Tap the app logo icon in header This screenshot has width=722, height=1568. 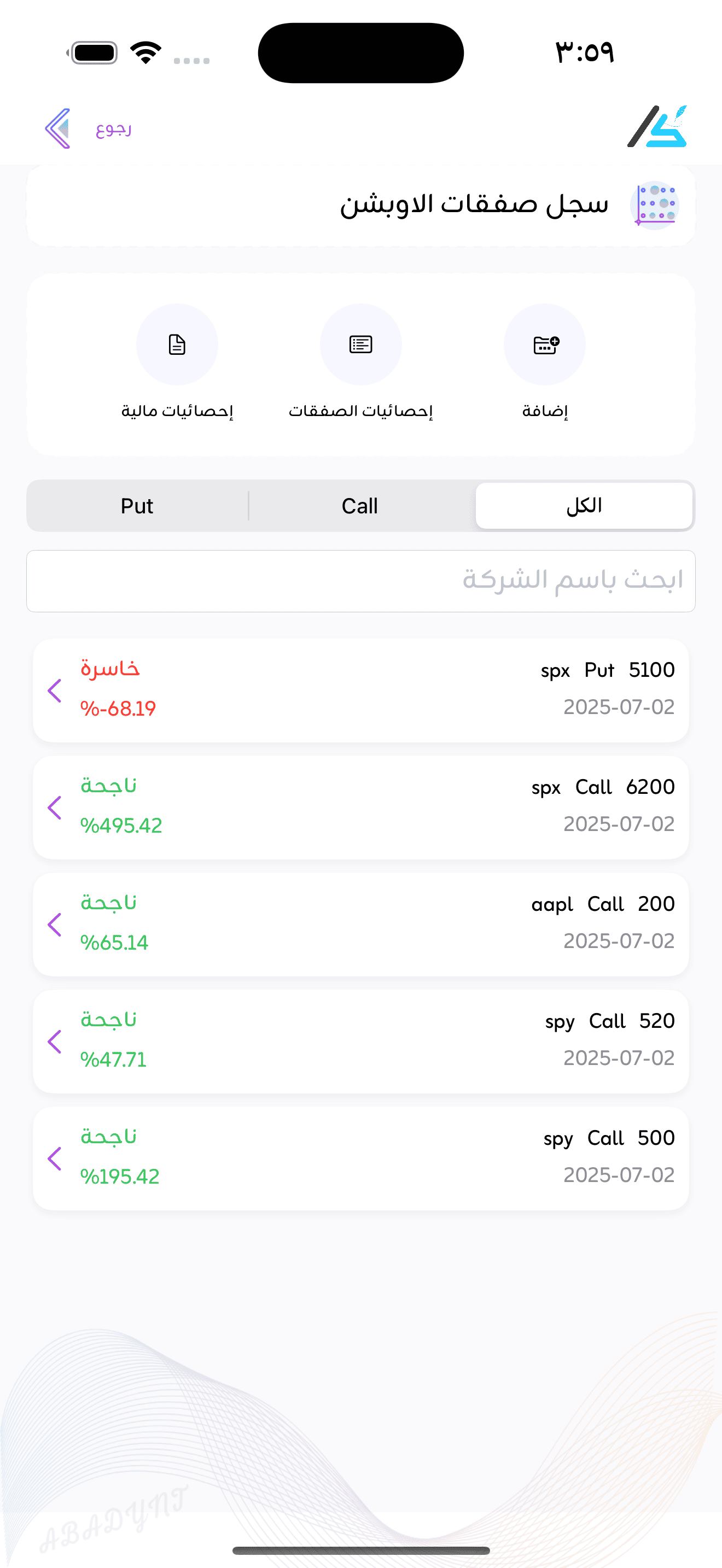point(657,127)
